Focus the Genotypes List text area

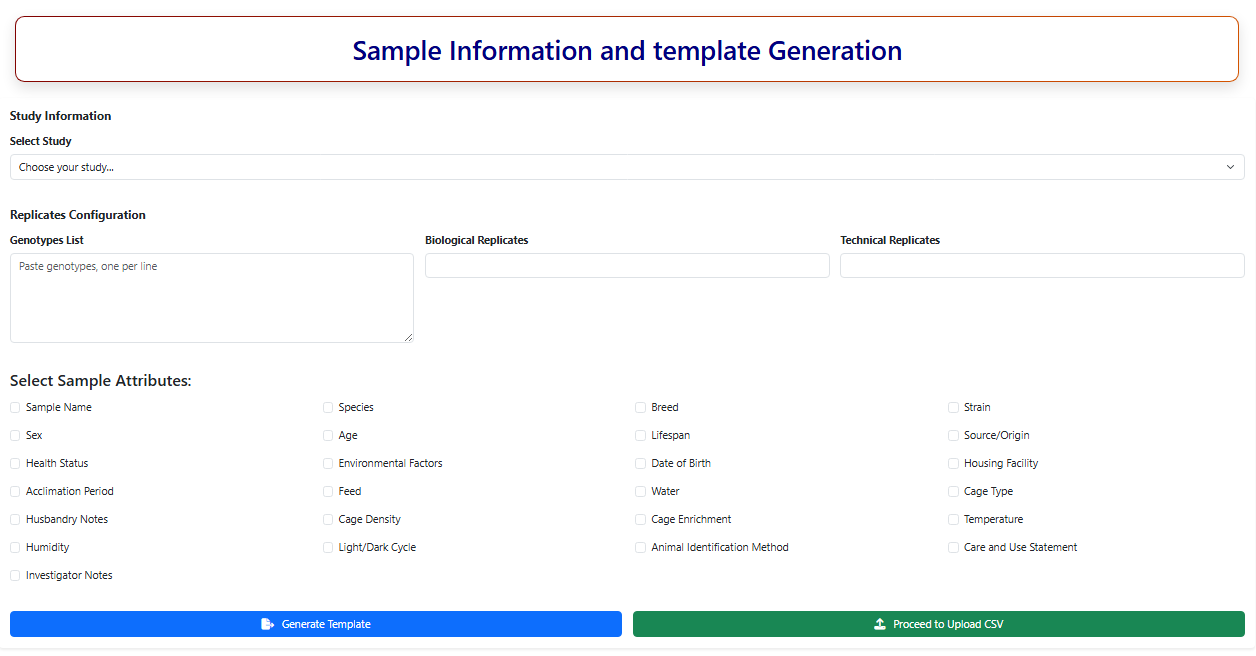[211, 298]
